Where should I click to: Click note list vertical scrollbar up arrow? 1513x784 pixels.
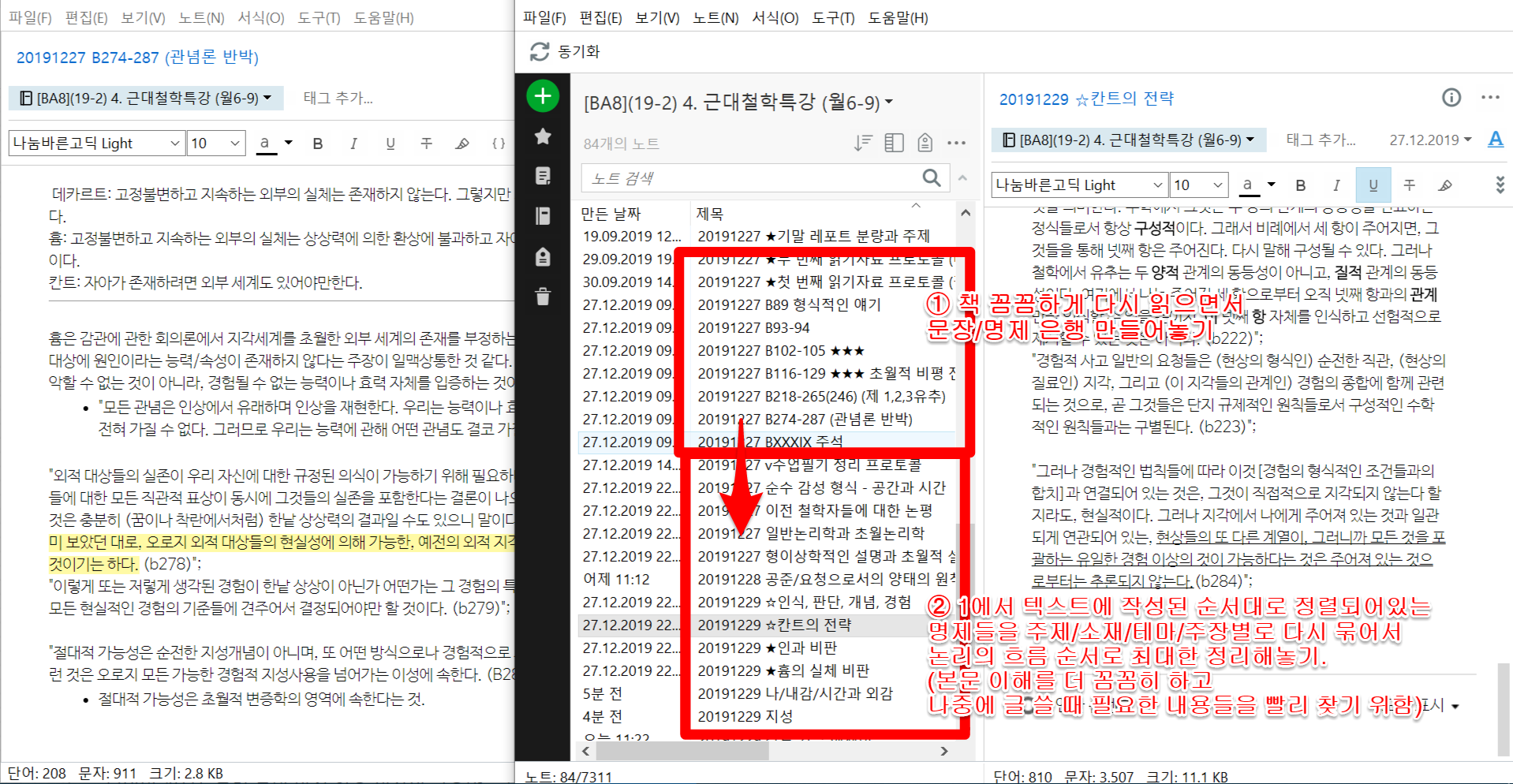point(966,213)
